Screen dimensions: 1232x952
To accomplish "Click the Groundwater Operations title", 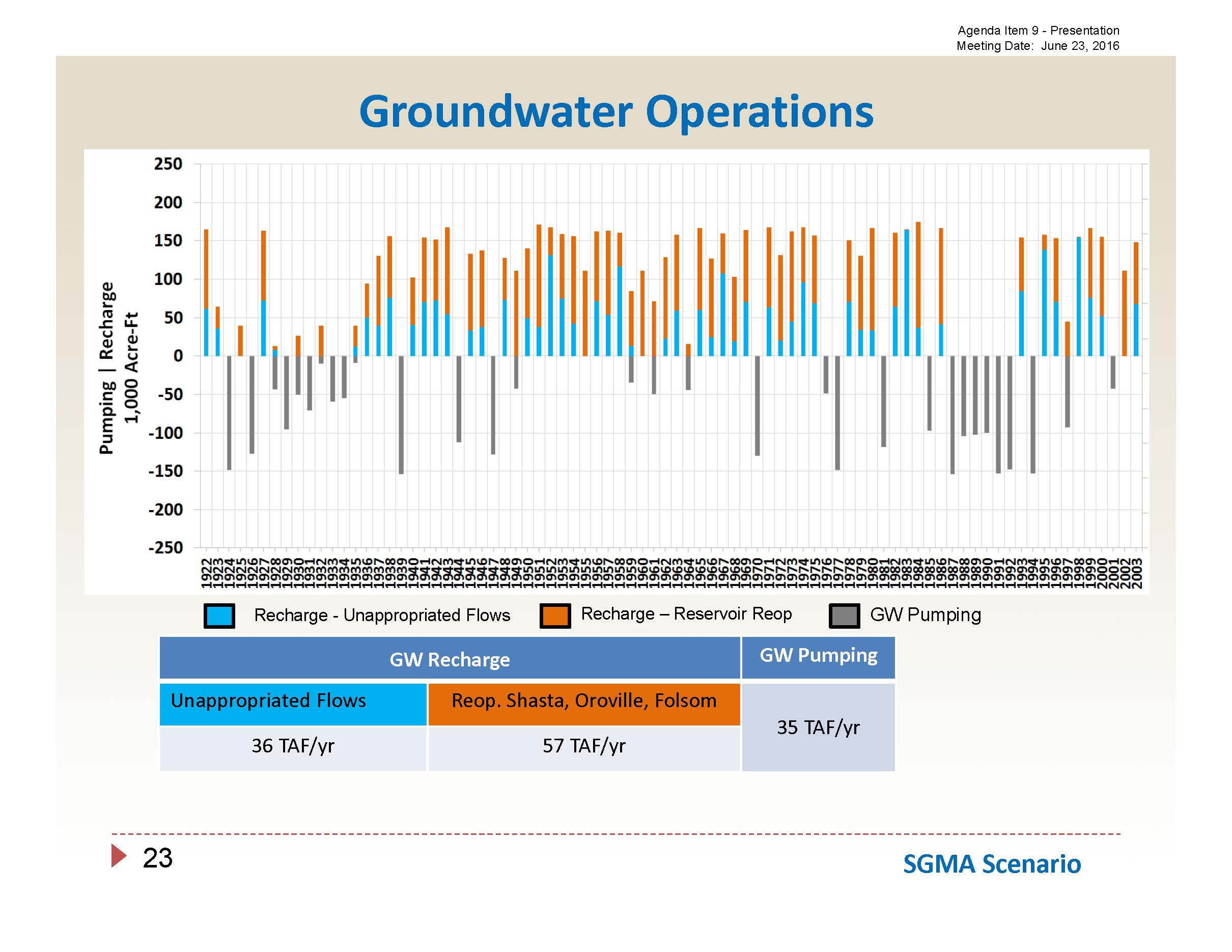I will pos(616,111).
